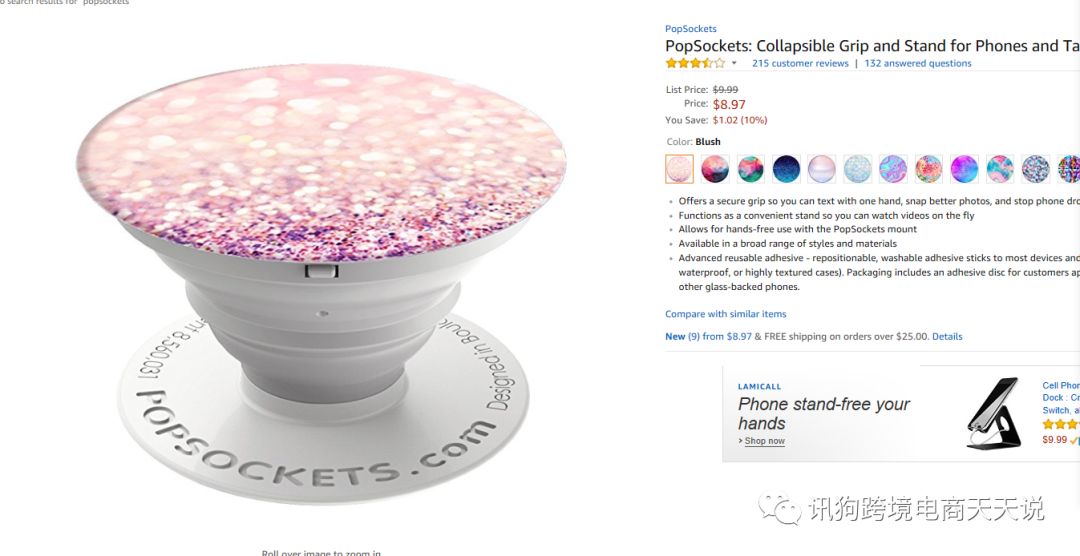Select the magenta to blue gradient swatch

point(964,169)
